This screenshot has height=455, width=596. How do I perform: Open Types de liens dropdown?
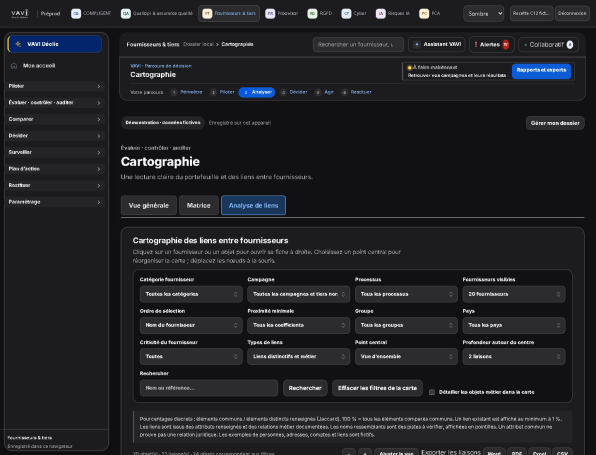pos(299,357)
